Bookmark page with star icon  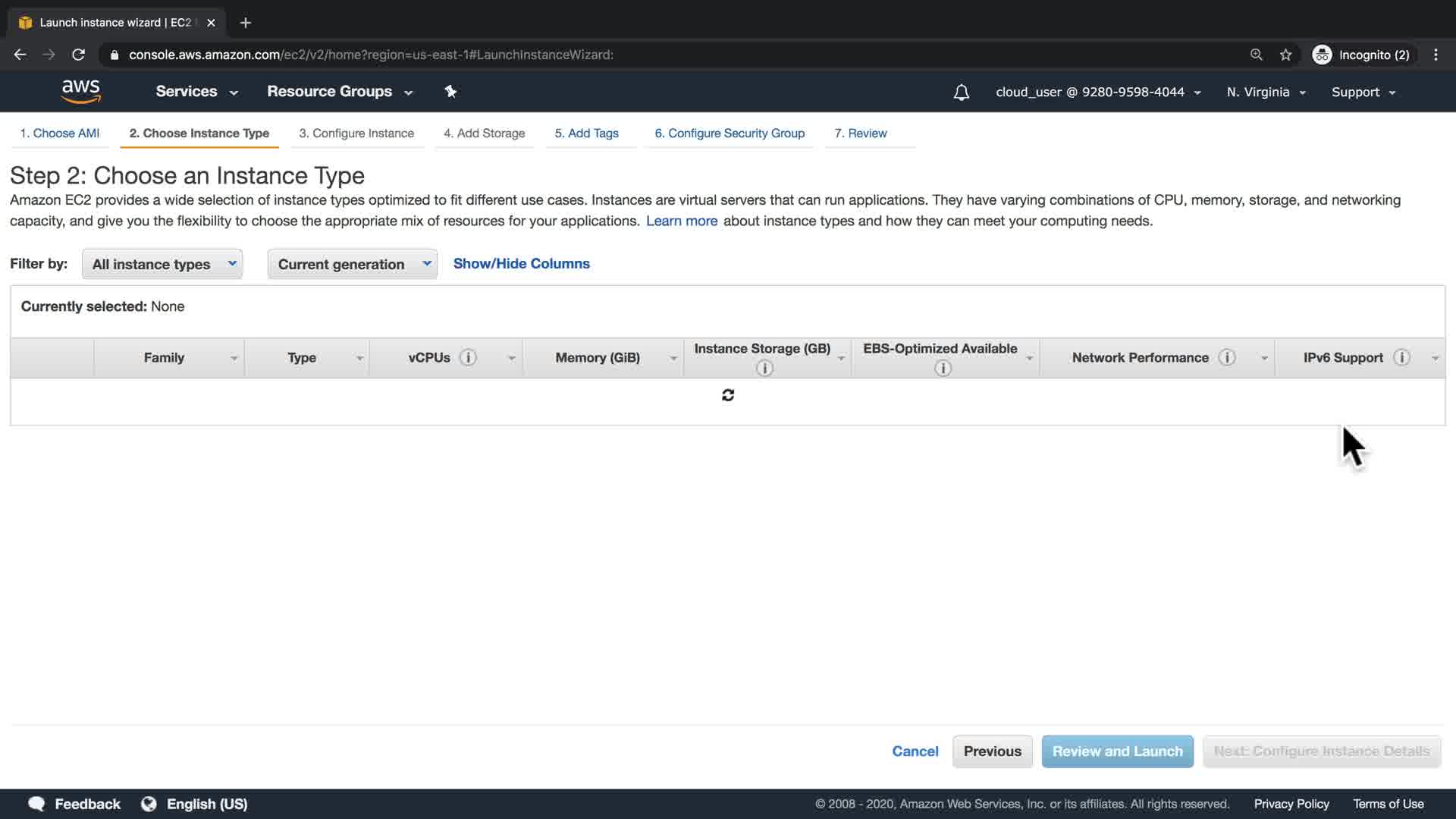1285,55
